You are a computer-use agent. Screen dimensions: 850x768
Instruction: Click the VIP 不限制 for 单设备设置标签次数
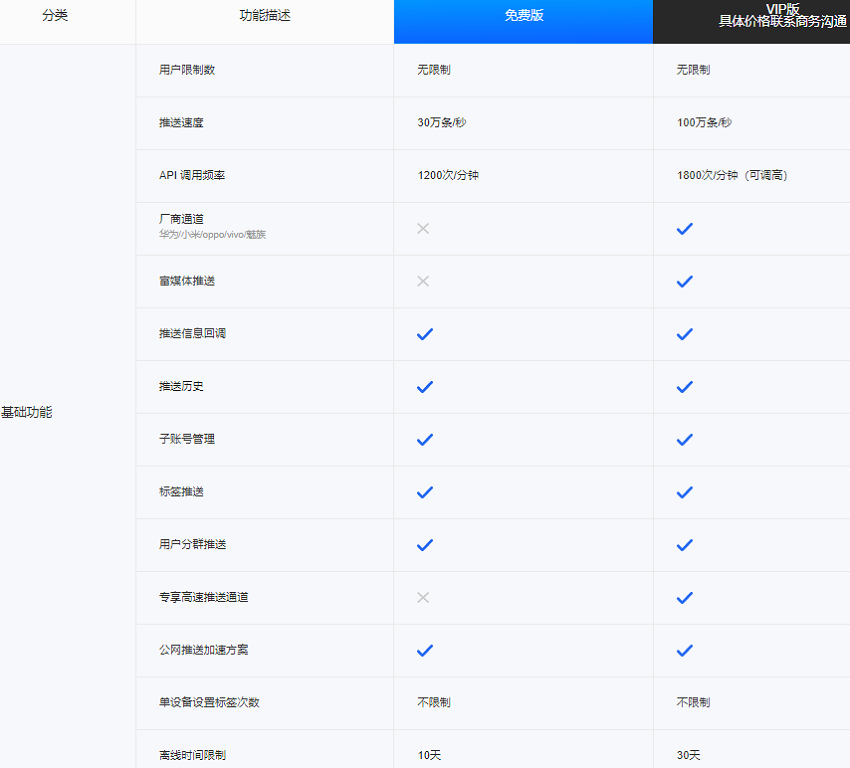coord(693,702)
